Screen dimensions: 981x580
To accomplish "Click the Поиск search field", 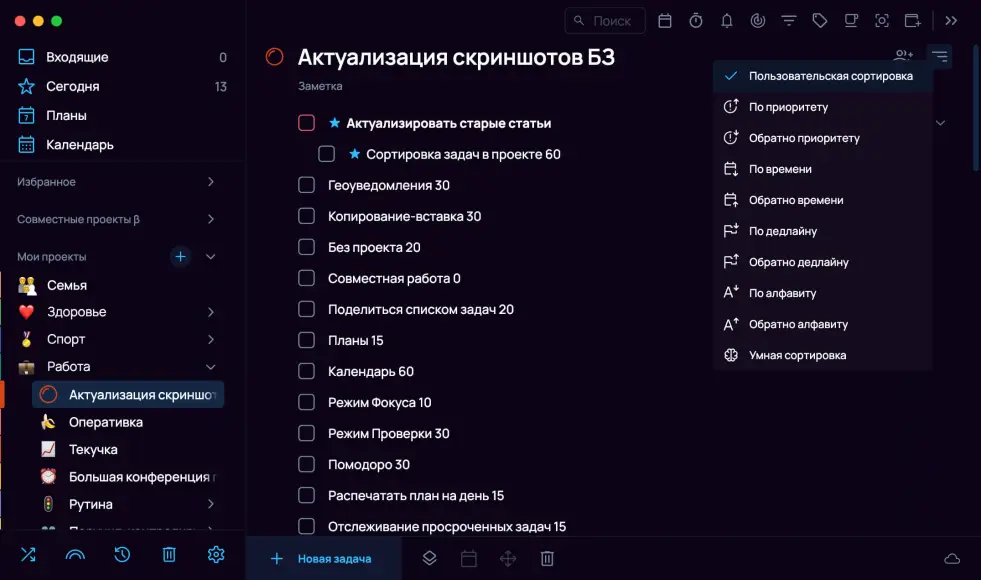I will (605, 21).
